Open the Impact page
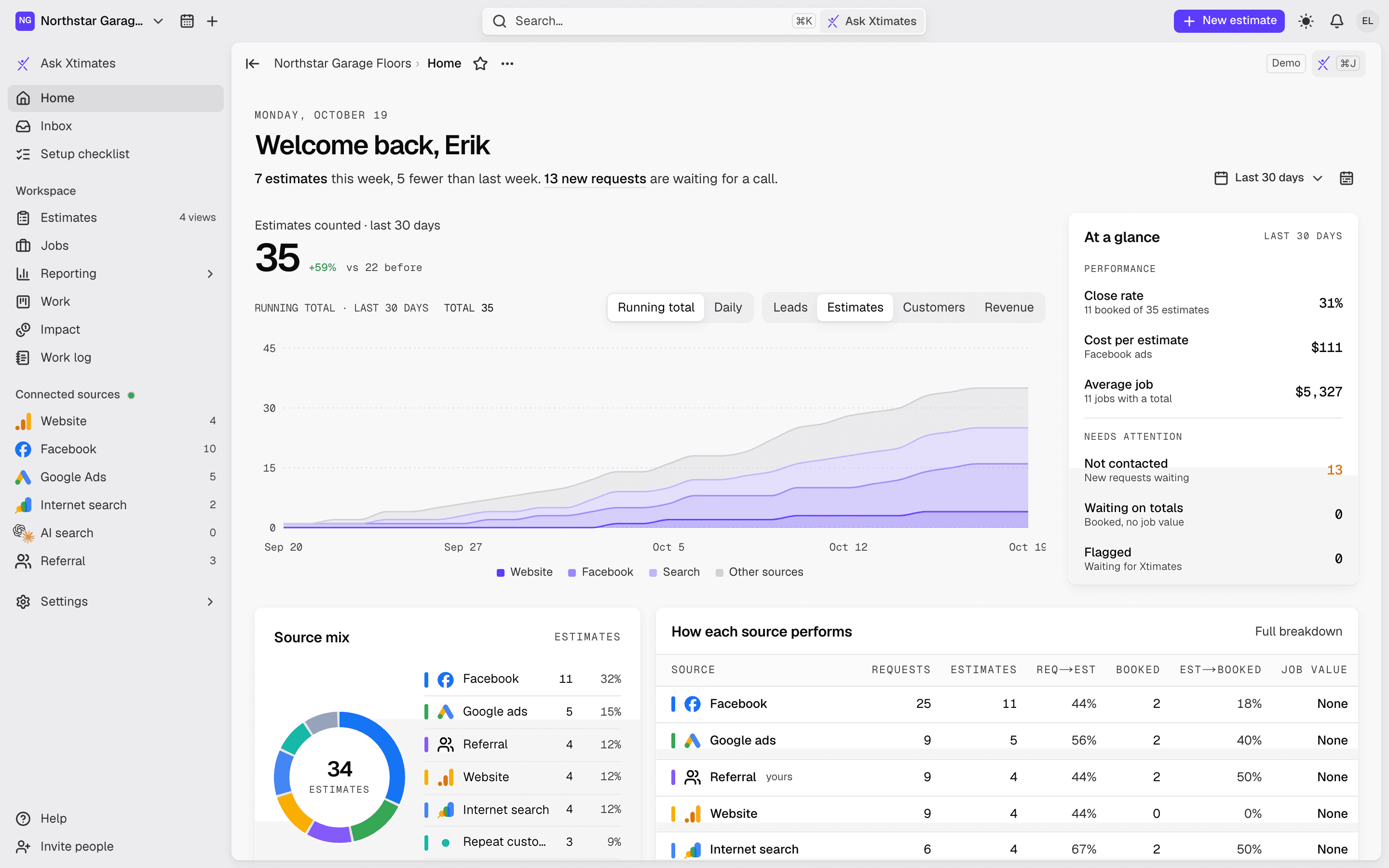Image resolution: width=1389 pixels, height=868 pixels. [115, 329]
